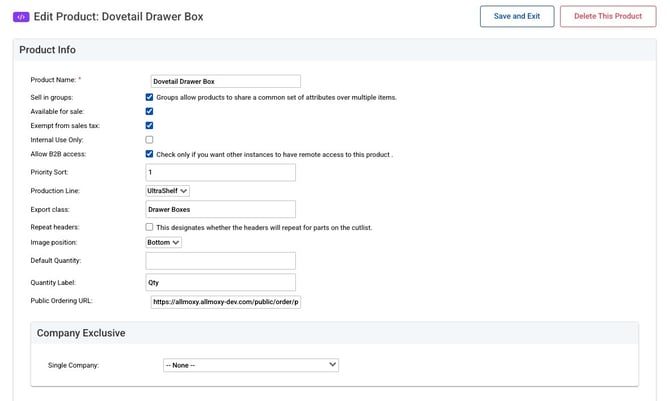Select the Default Quantity input box
The height and width of the screenshot is (401, 670).
click(x=220, y=260)
